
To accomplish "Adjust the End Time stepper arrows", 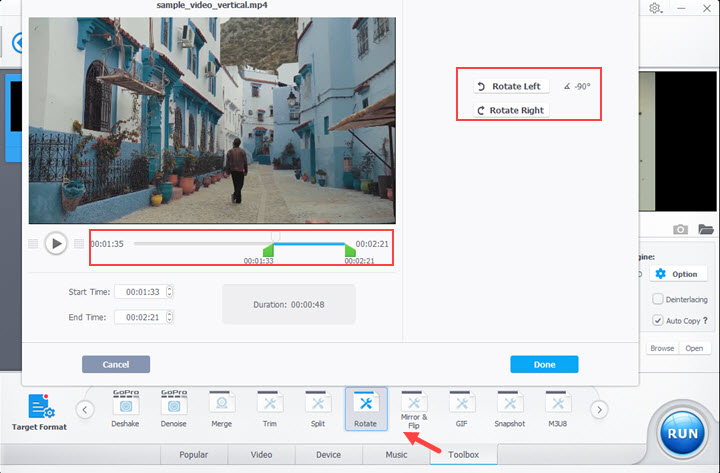I will (169, 317).
